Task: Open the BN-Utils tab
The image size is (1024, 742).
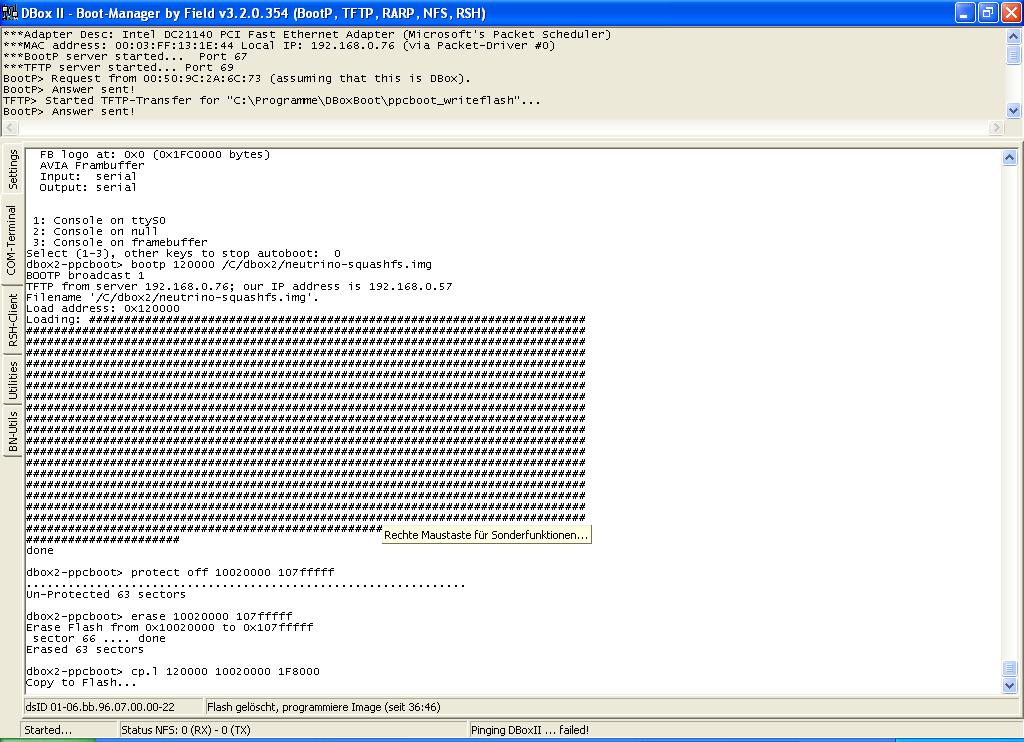Action: pyautogui.click(x=12, y=431)
